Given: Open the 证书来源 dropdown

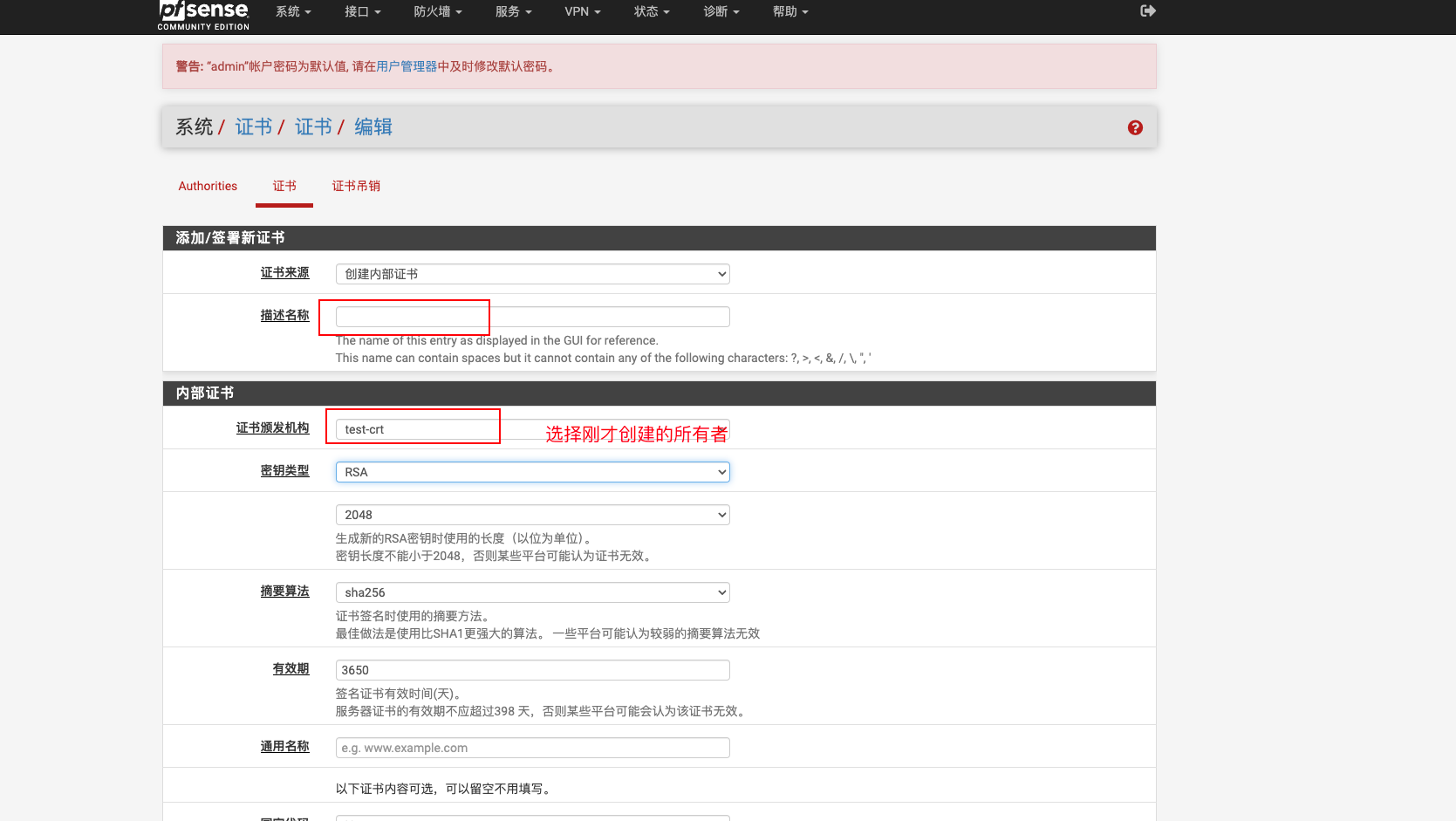Looking at the screenshot, I should point(532,274).
